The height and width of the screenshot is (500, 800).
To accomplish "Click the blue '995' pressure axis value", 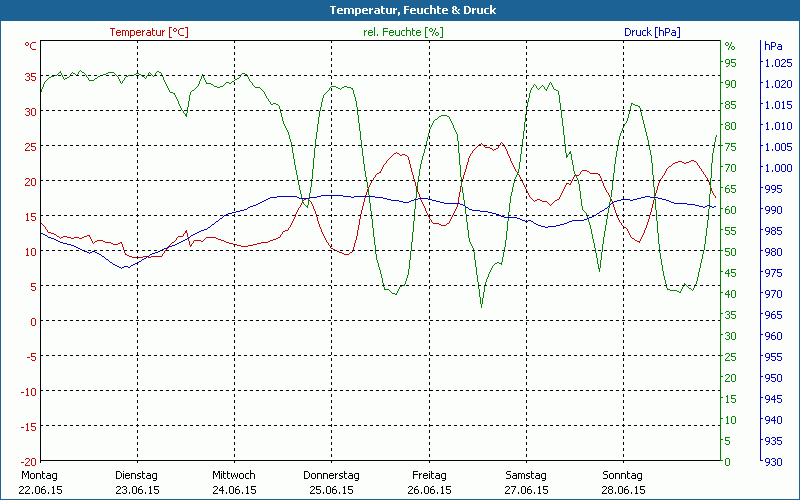I will pos(773,189).
